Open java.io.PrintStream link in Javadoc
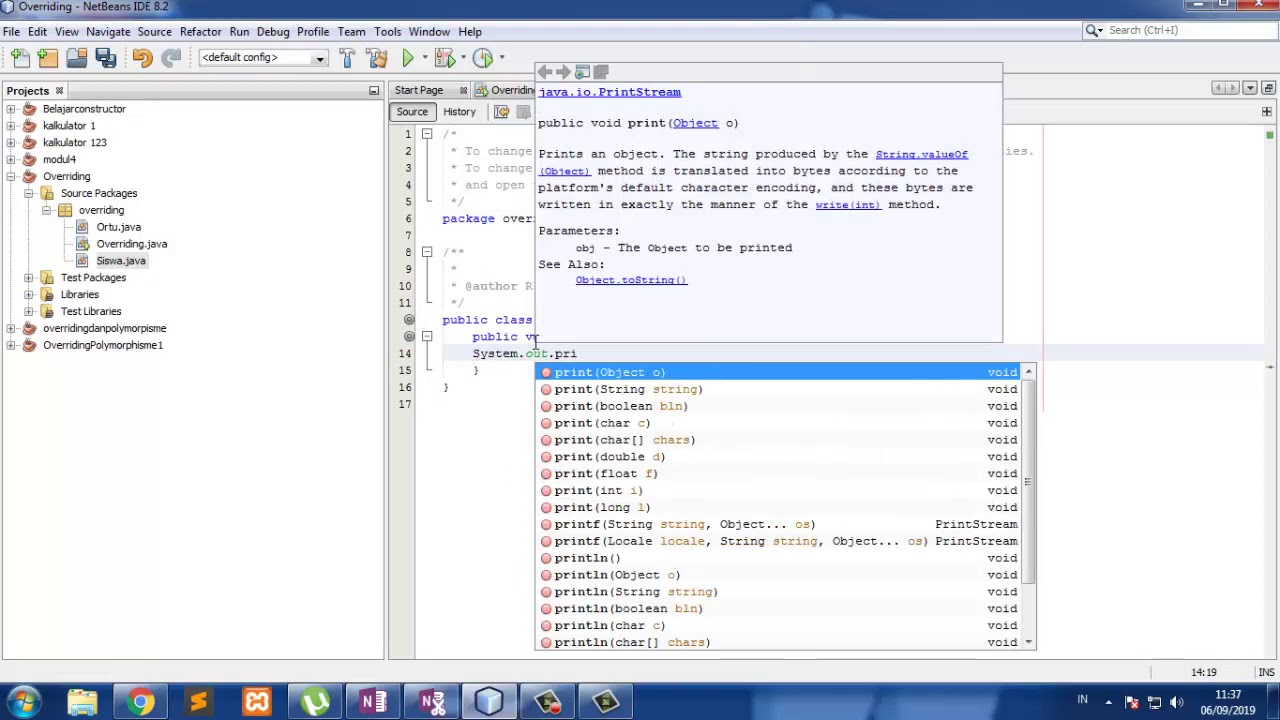 pyautogui.click(x=609, y=92)
